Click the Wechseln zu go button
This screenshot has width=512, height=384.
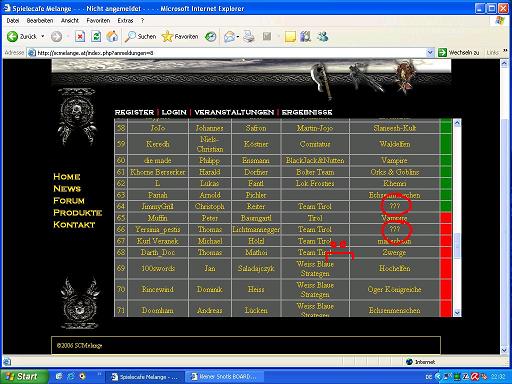(459, 53)
